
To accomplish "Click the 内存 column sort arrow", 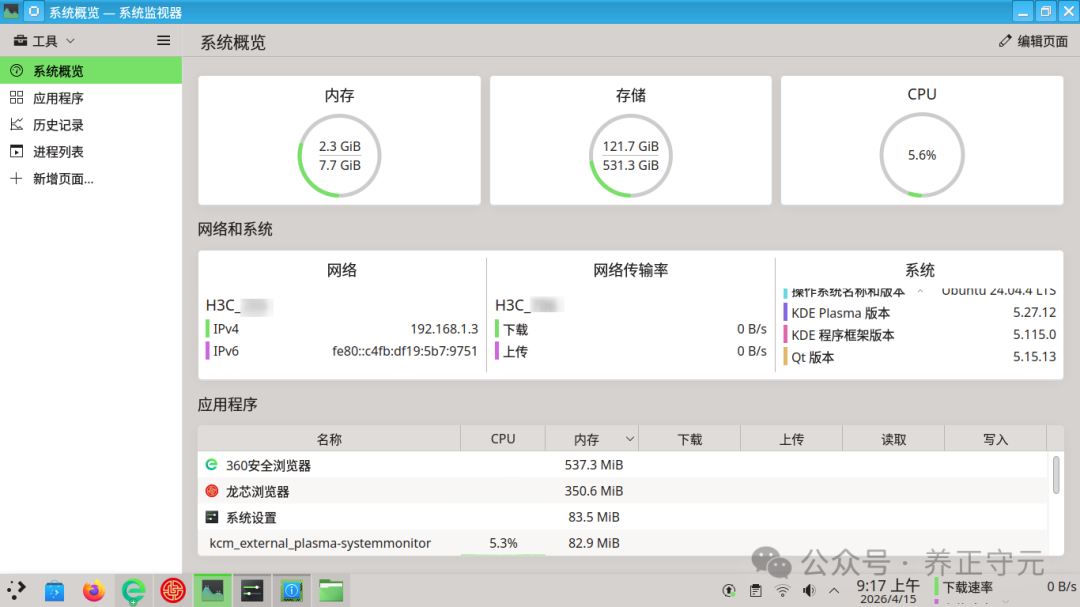I will (630, 439).
